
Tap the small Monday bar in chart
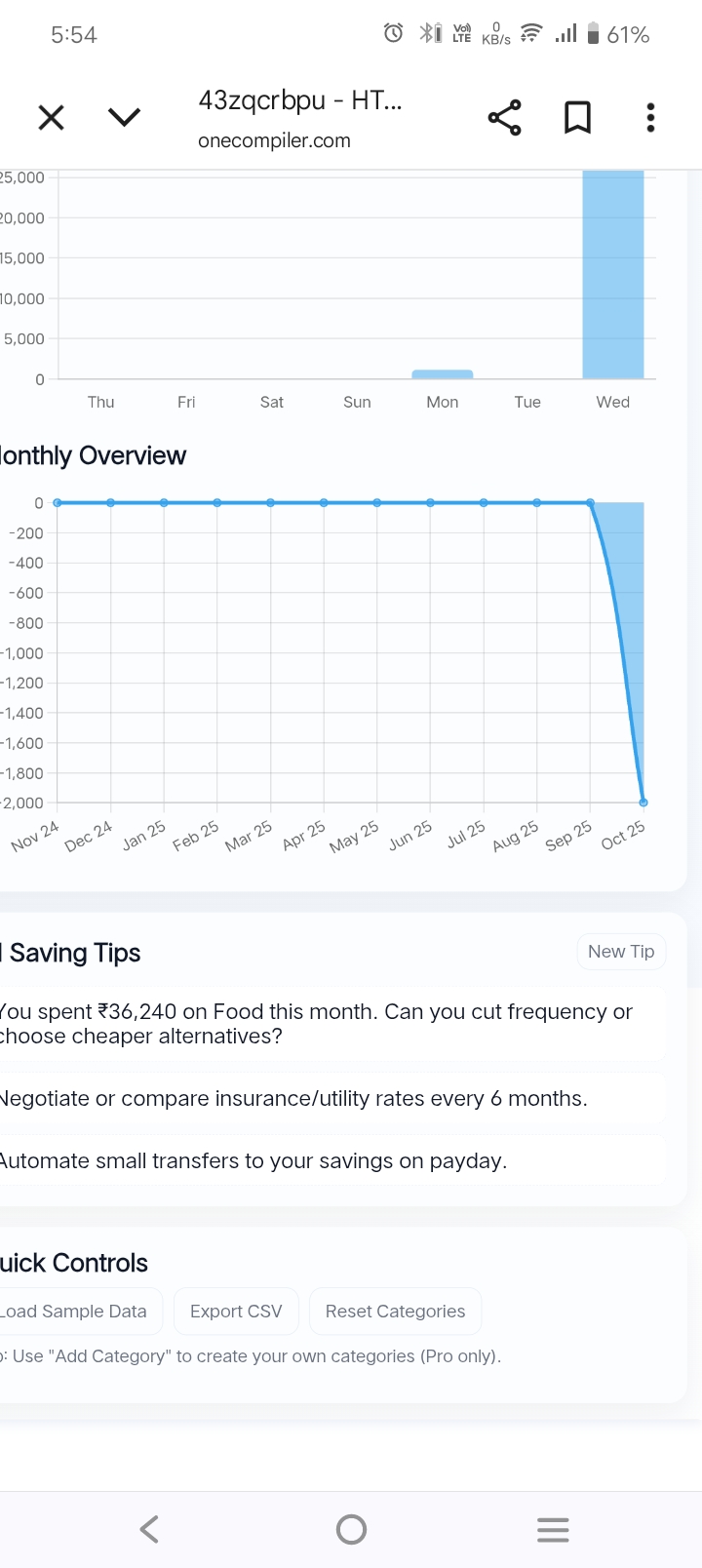click(443, 374)
